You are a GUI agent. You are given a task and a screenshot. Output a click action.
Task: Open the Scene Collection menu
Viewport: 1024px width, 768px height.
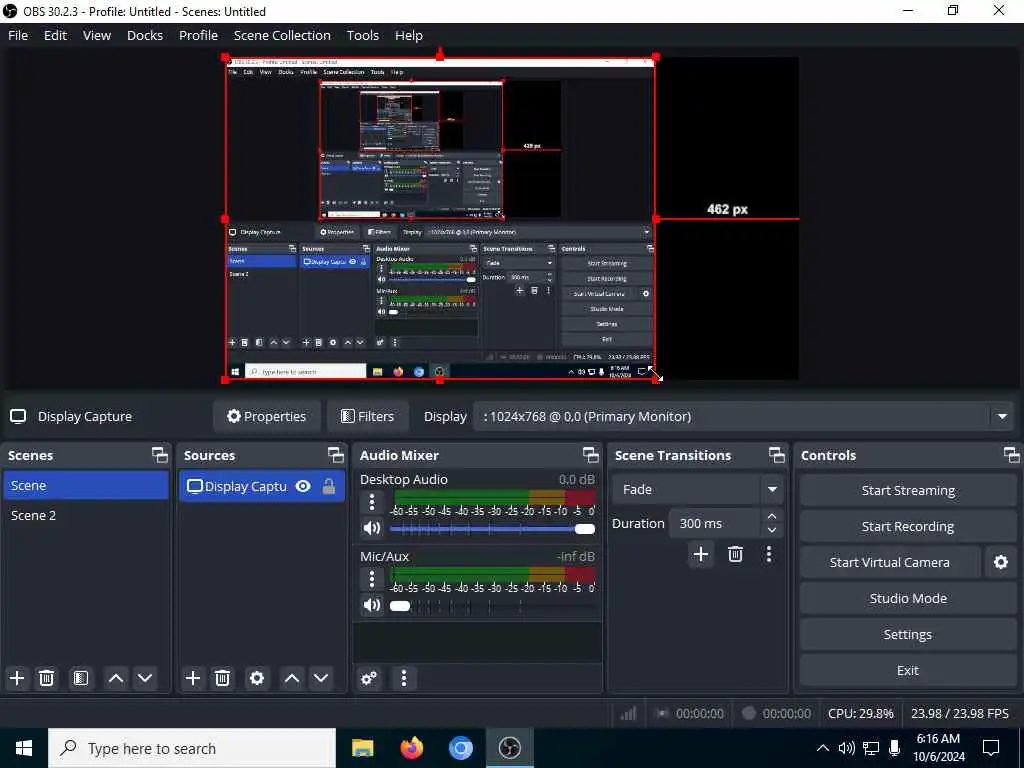(282, 35)
